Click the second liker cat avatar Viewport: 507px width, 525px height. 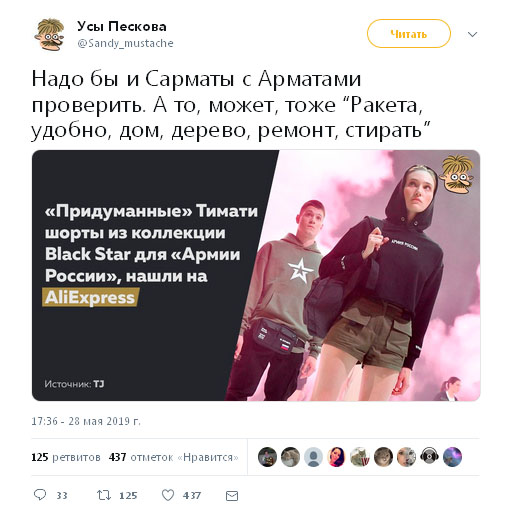[x=290, y=457]
